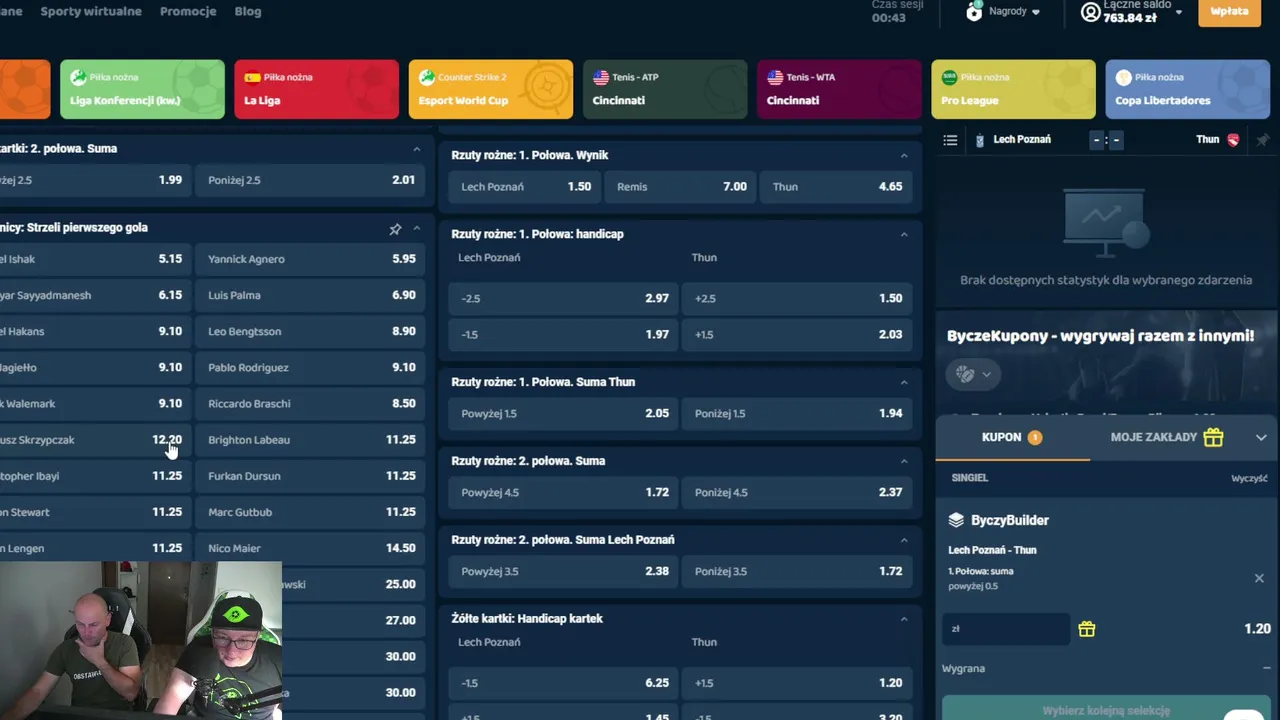
Task: Open the Tenis - WTA Cincinnati tile
Action: [839, 89]
